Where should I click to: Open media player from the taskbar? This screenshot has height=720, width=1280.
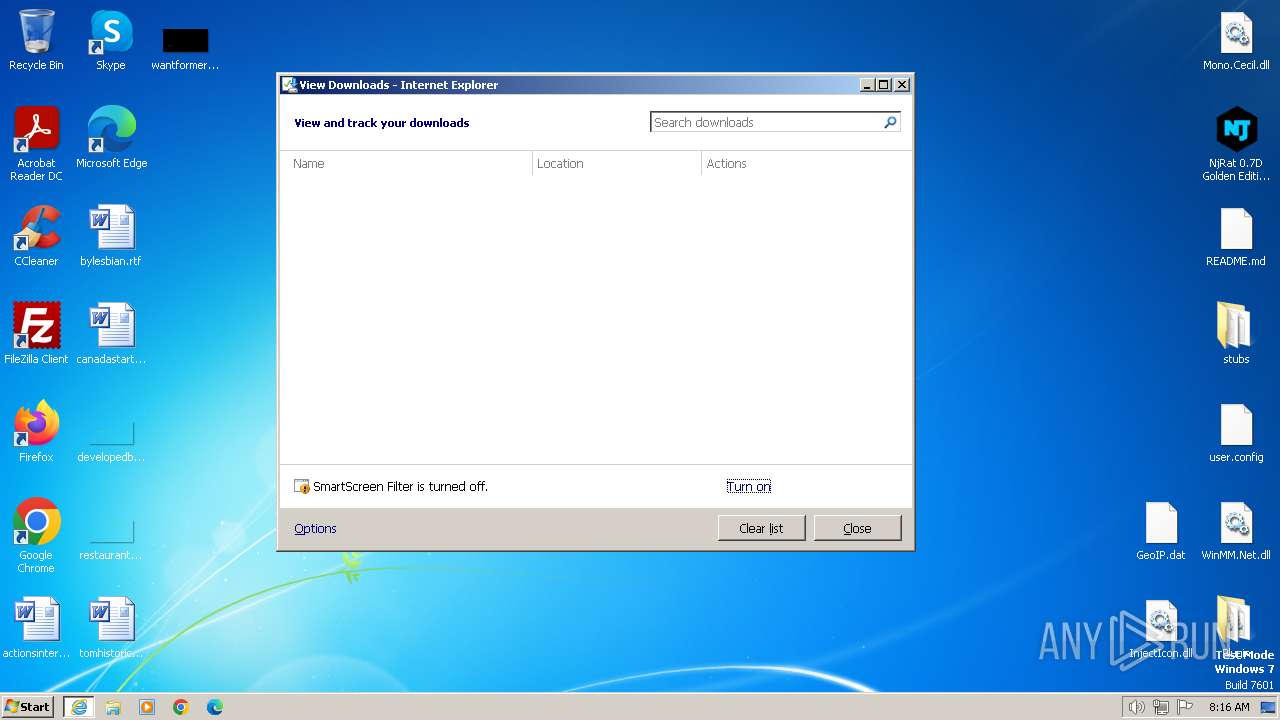pos(147,707)
